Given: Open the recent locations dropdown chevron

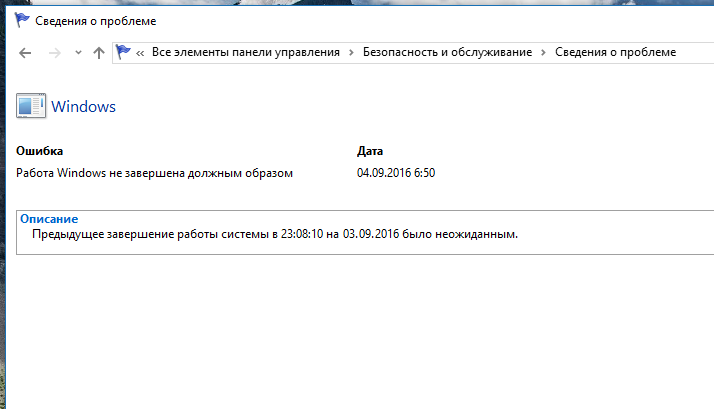Looking at the screenshot, I should pyautogui.click(x=78, y=53).
